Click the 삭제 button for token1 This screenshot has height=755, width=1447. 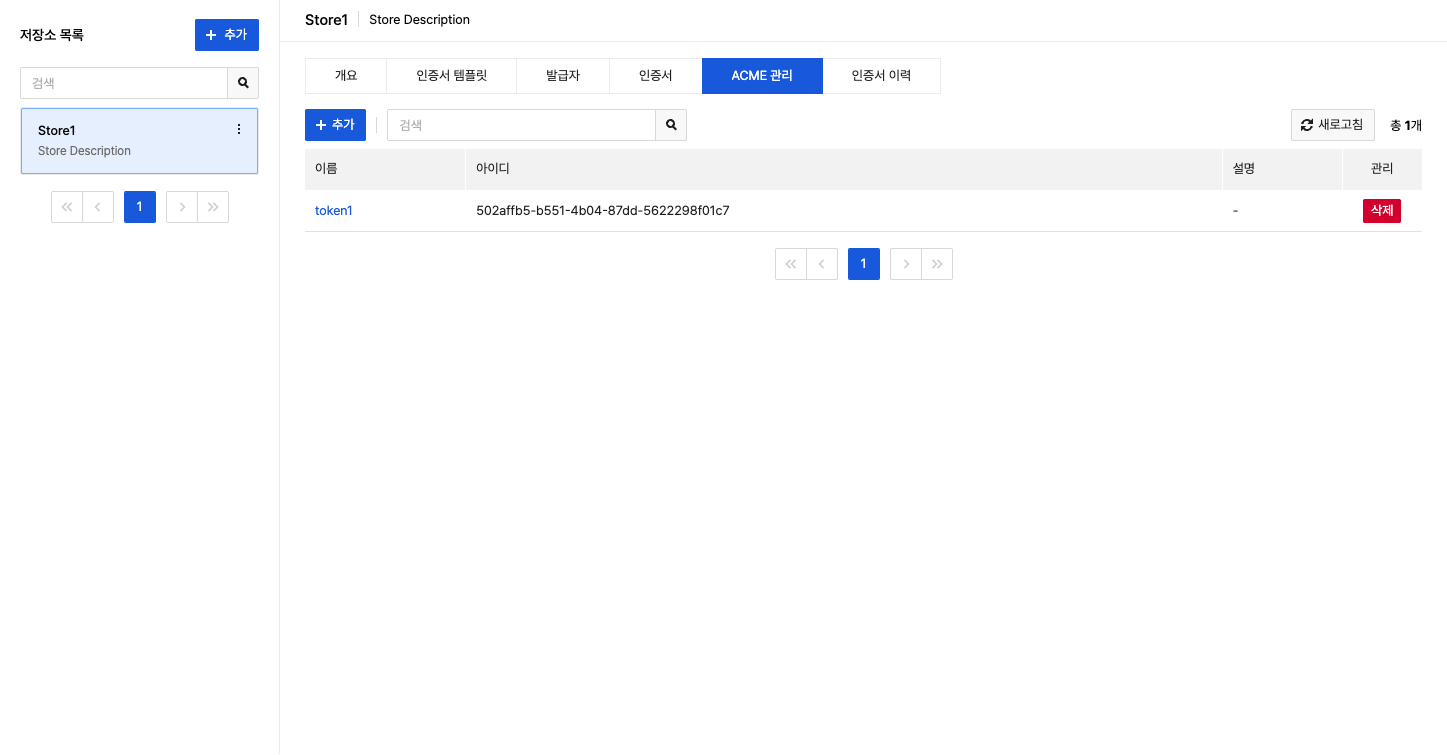point(1381,210)
